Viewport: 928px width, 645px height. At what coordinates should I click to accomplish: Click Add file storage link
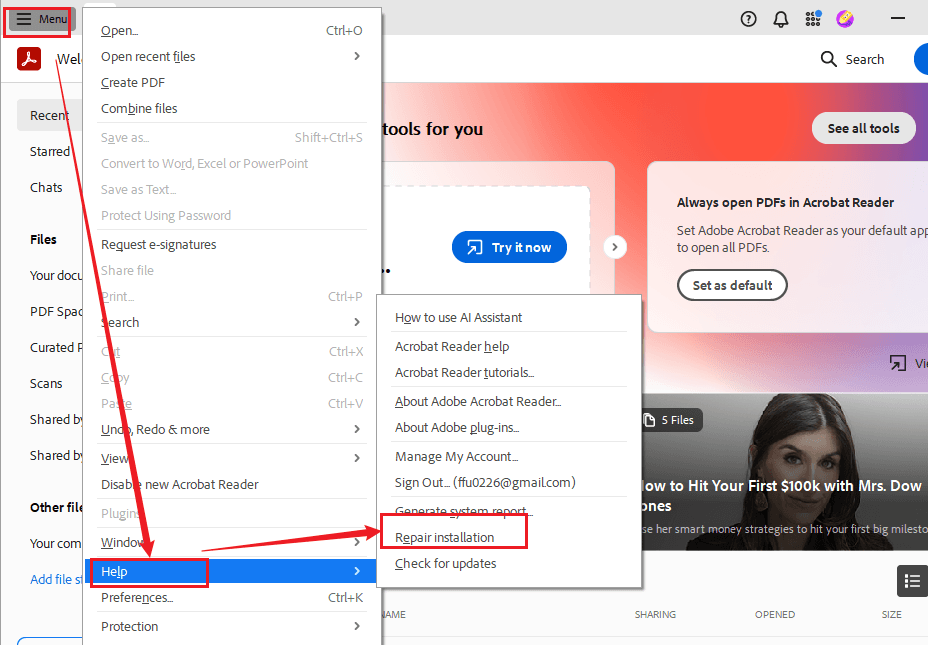coord(56,579)
